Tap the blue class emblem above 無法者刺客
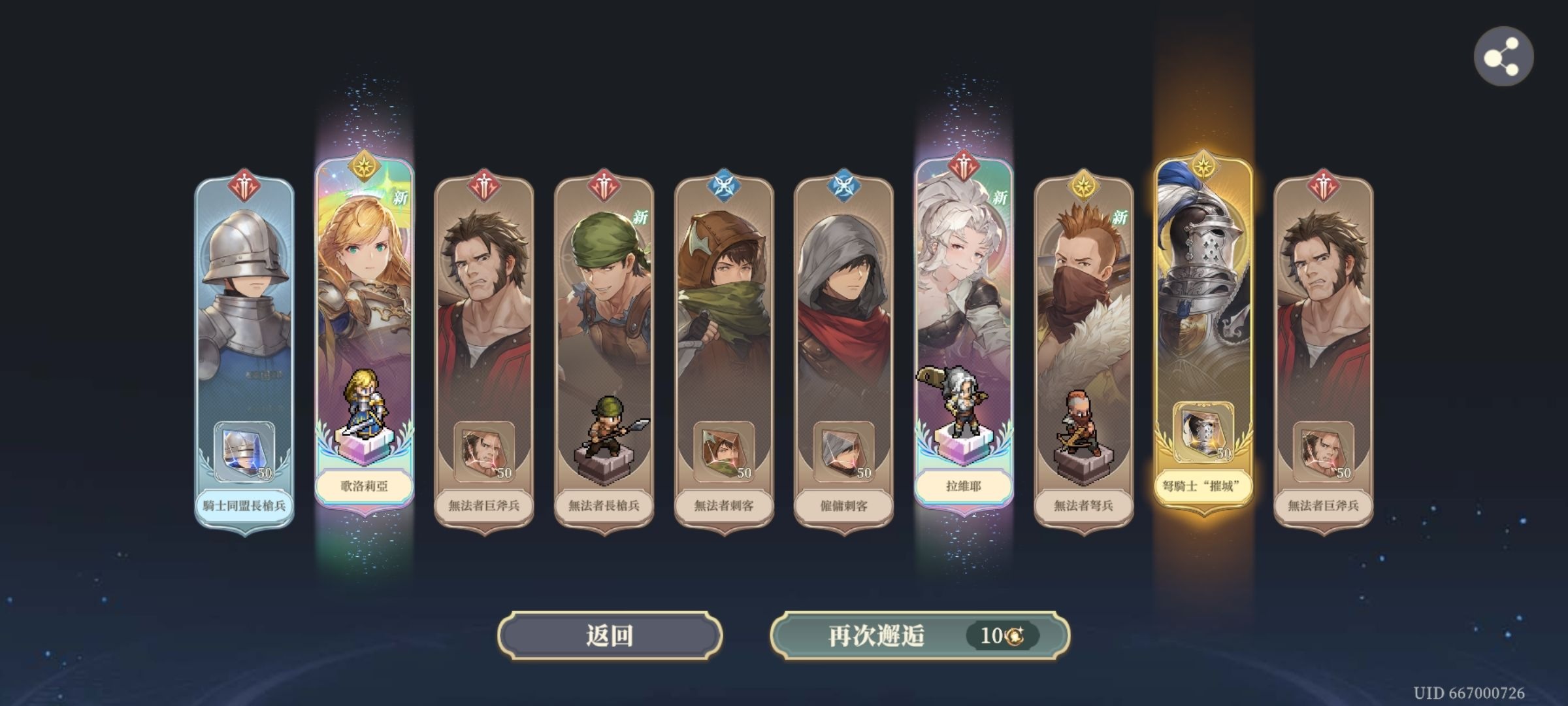 724,186
